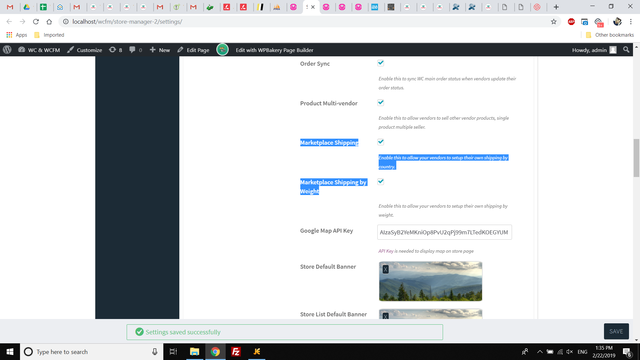
Task: Open a new browser tab
Action: point(556,7)
